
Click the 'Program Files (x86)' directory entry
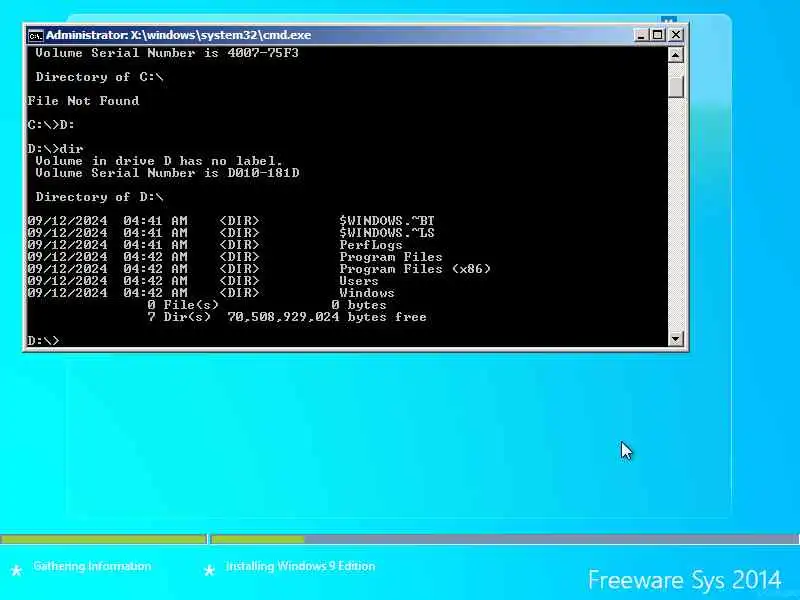(415, 269)
